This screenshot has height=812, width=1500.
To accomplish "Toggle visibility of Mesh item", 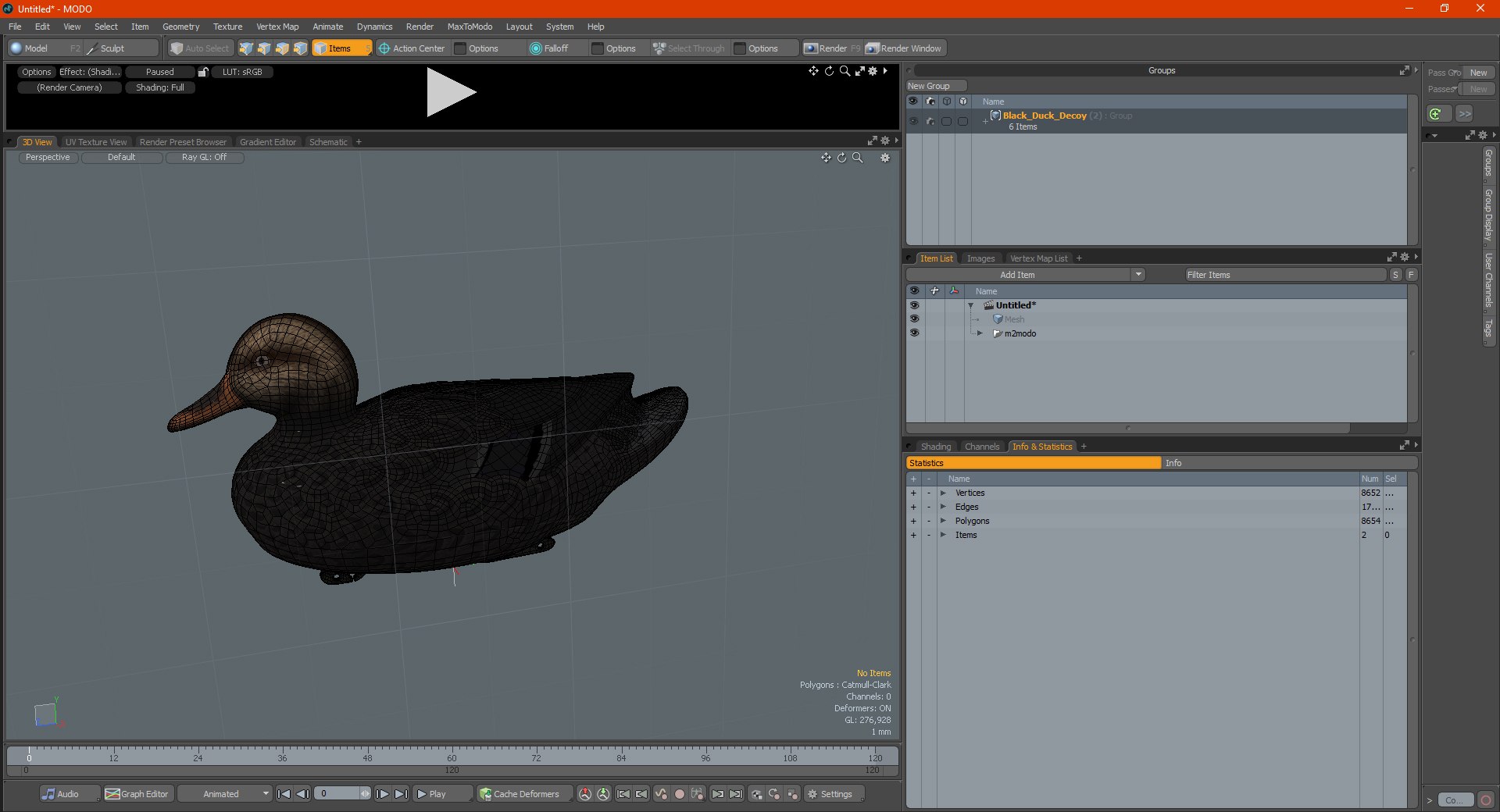I will click(x=914, y=319).
